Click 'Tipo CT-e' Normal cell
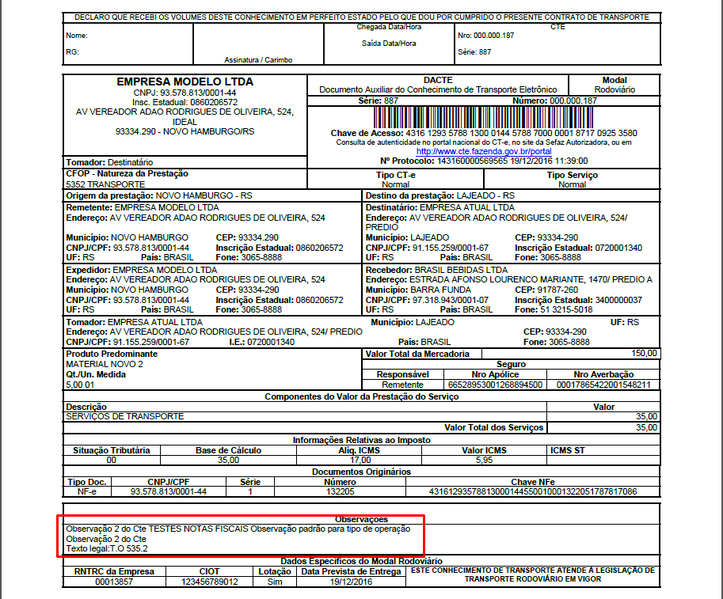723x599 pixels. click(x=396, y=179)
